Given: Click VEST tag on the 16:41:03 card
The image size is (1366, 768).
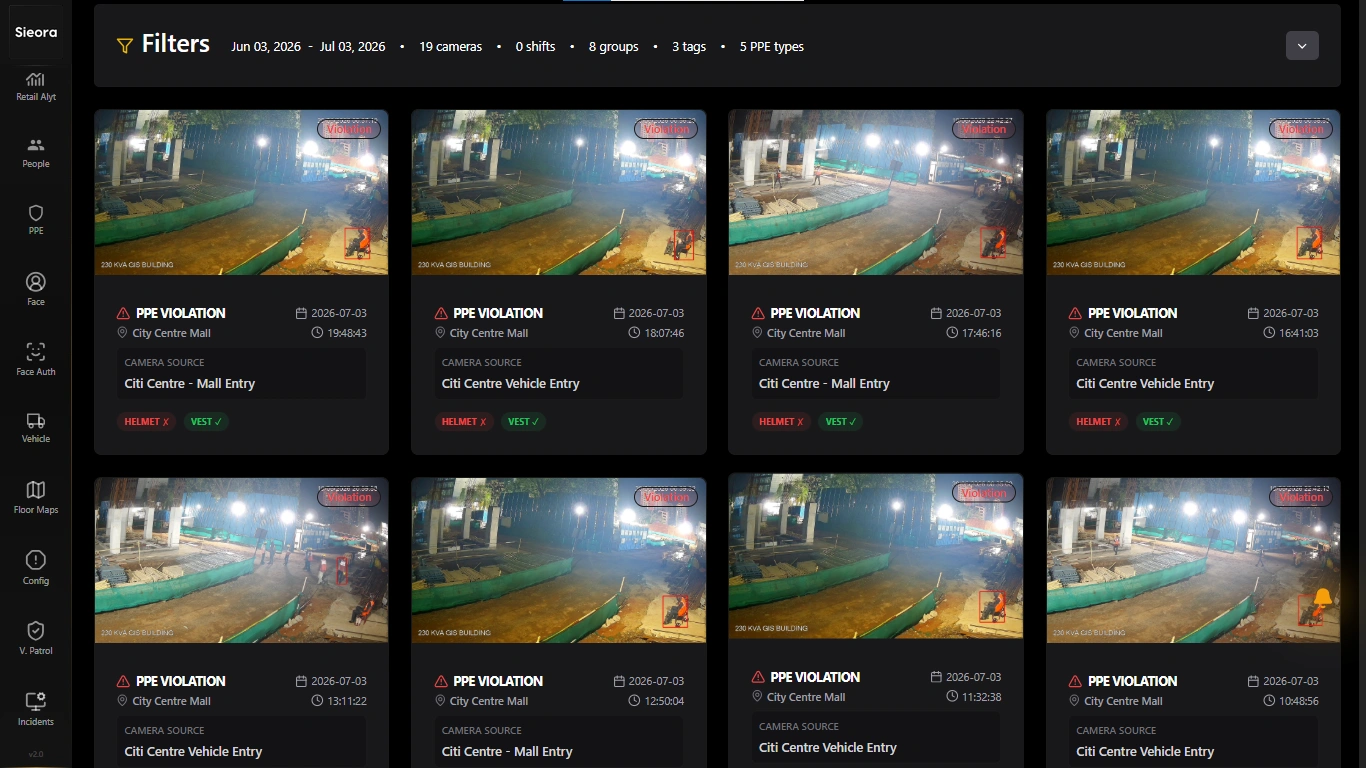Looking at the screenshot, I should coord(1158,422).
